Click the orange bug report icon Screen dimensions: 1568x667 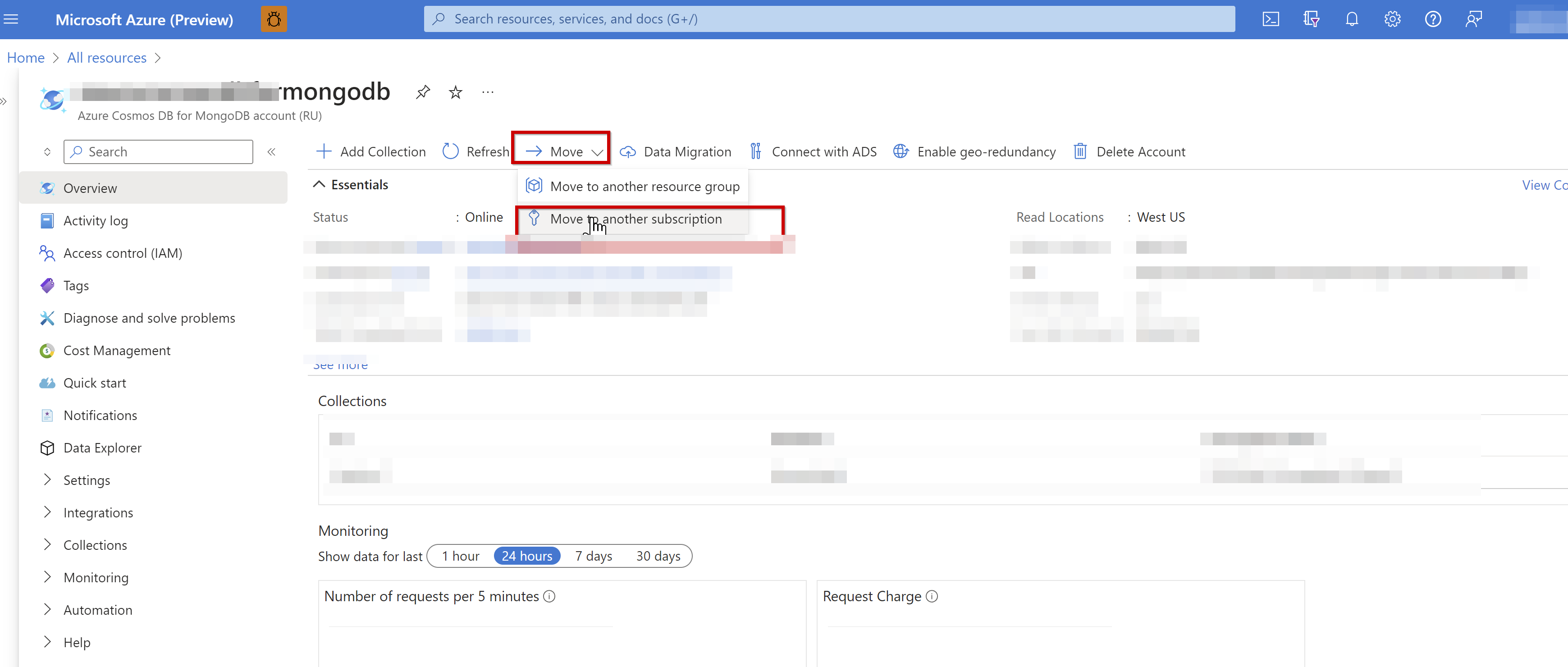click(x=274, y=19)
